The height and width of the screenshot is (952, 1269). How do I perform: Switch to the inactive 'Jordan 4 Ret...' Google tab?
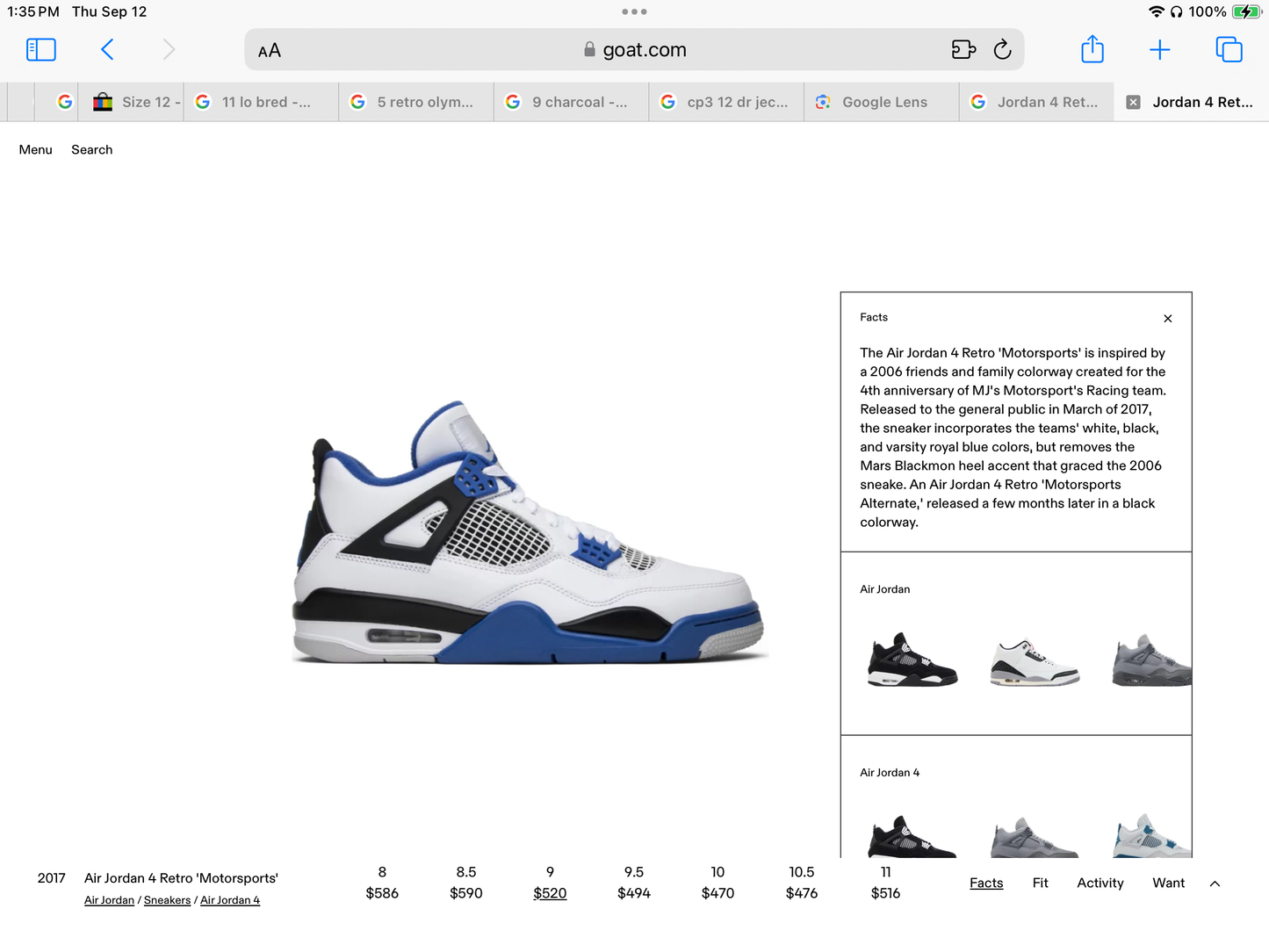(1036, 102)
